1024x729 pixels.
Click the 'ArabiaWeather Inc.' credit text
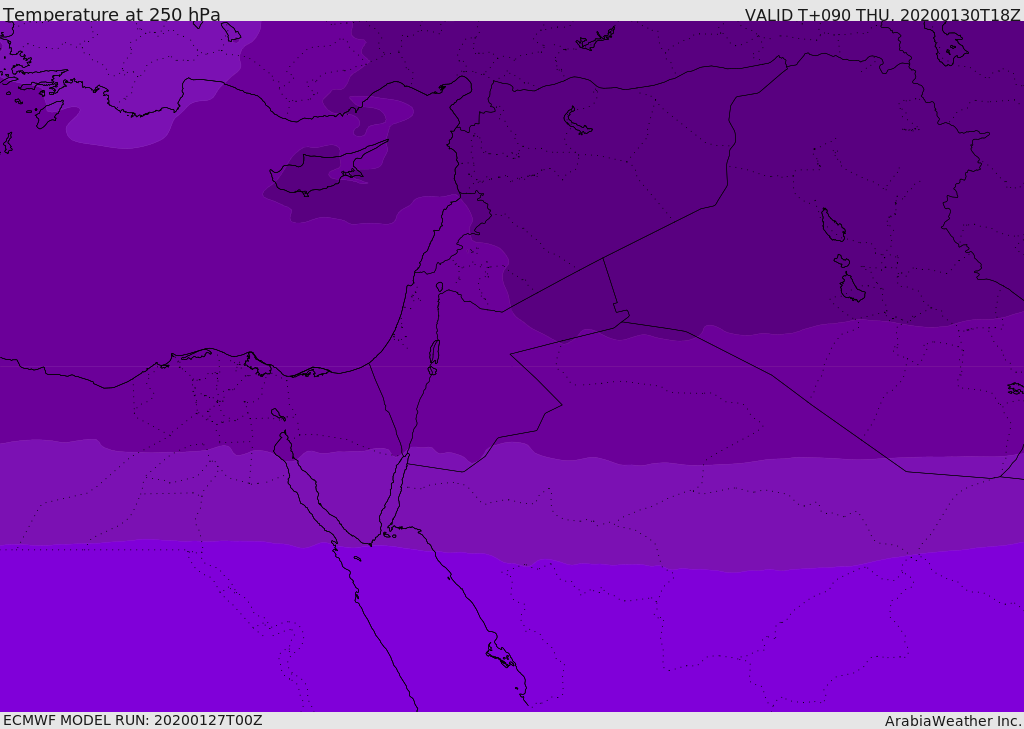pos(953,721)
